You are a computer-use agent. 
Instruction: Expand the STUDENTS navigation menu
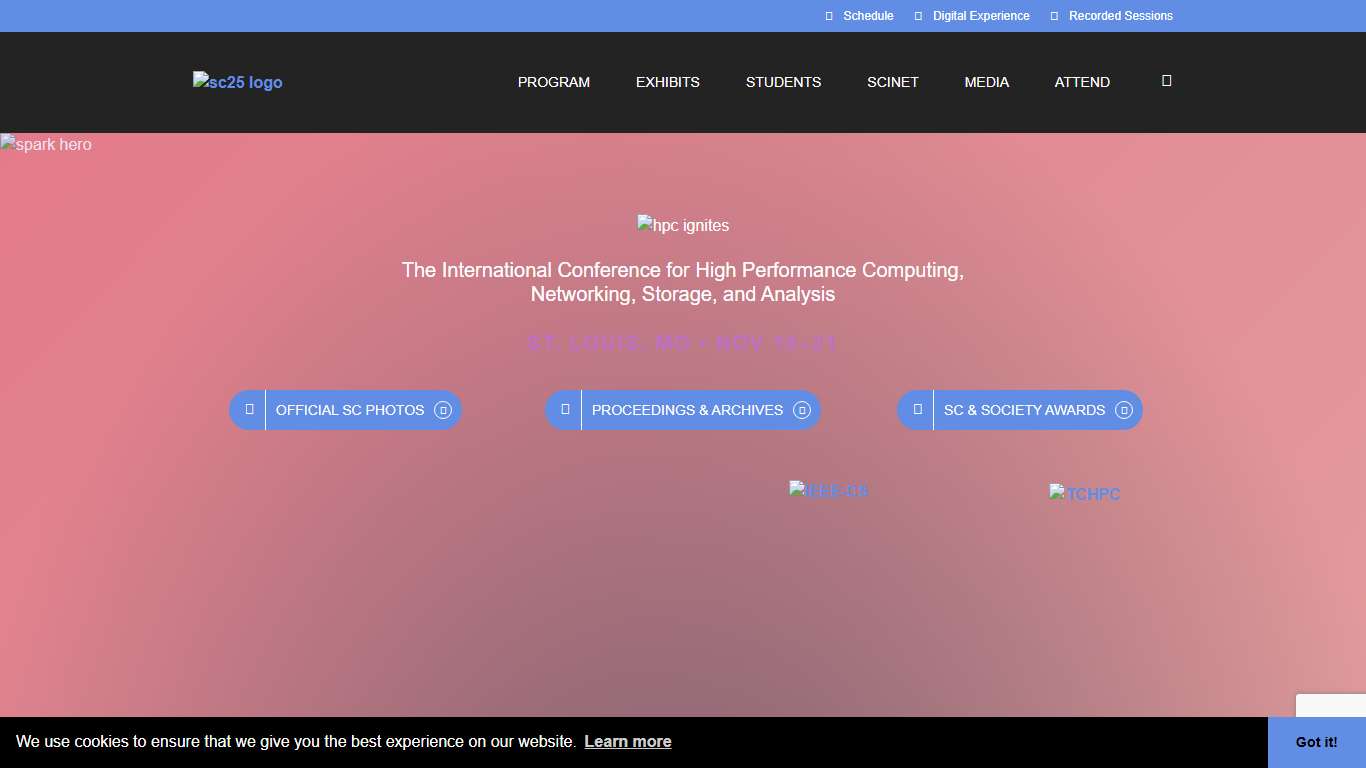coord(783,82)
